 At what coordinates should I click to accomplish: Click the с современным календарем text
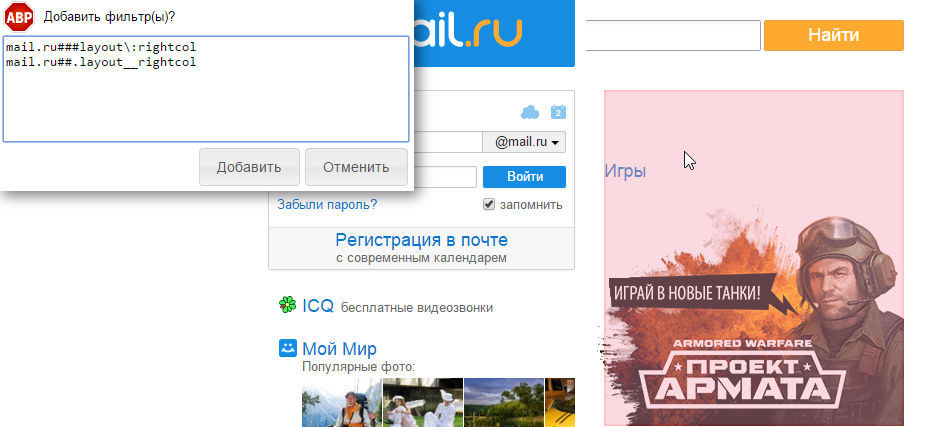pos(421,258)
